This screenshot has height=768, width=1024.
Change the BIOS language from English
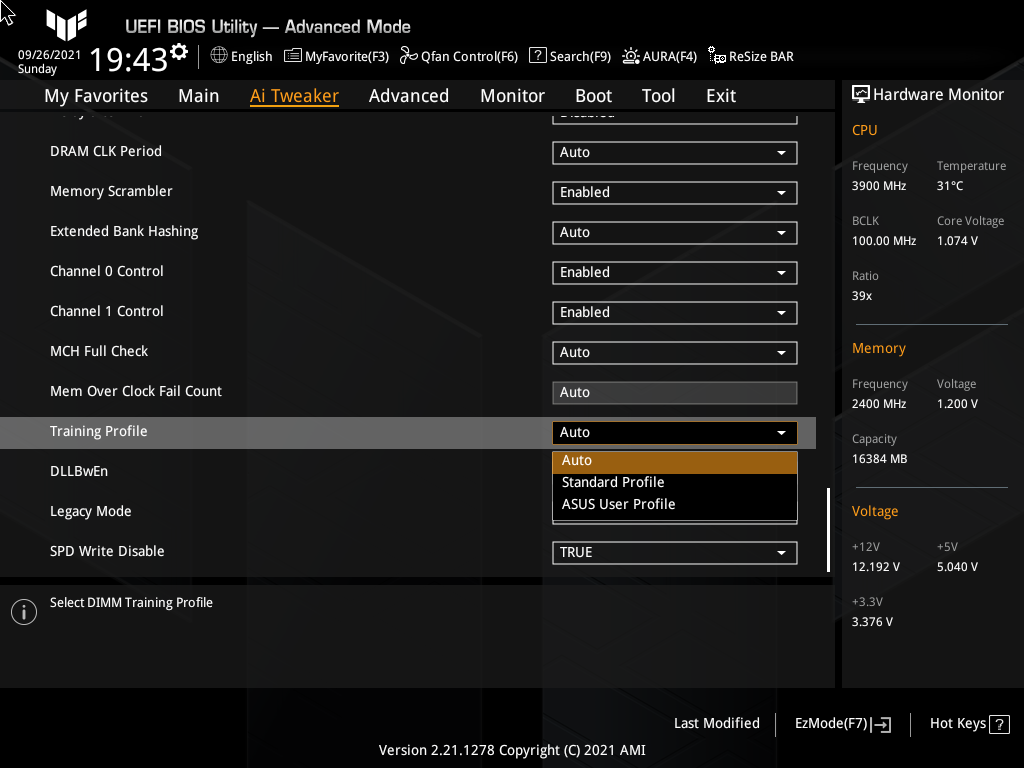point(240,56)
